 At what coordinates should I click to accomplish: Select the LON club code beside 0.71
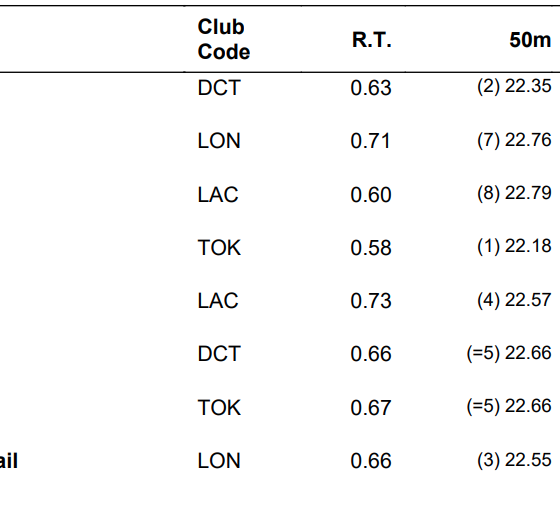[x=219, y=141]
